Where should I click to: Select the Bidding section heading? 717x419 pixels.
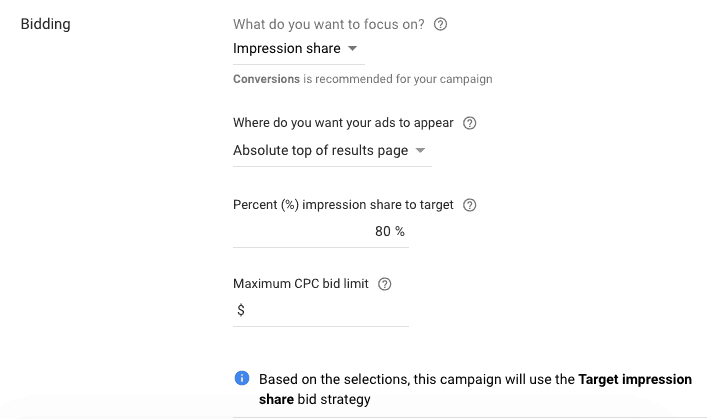tap(46, 24)
